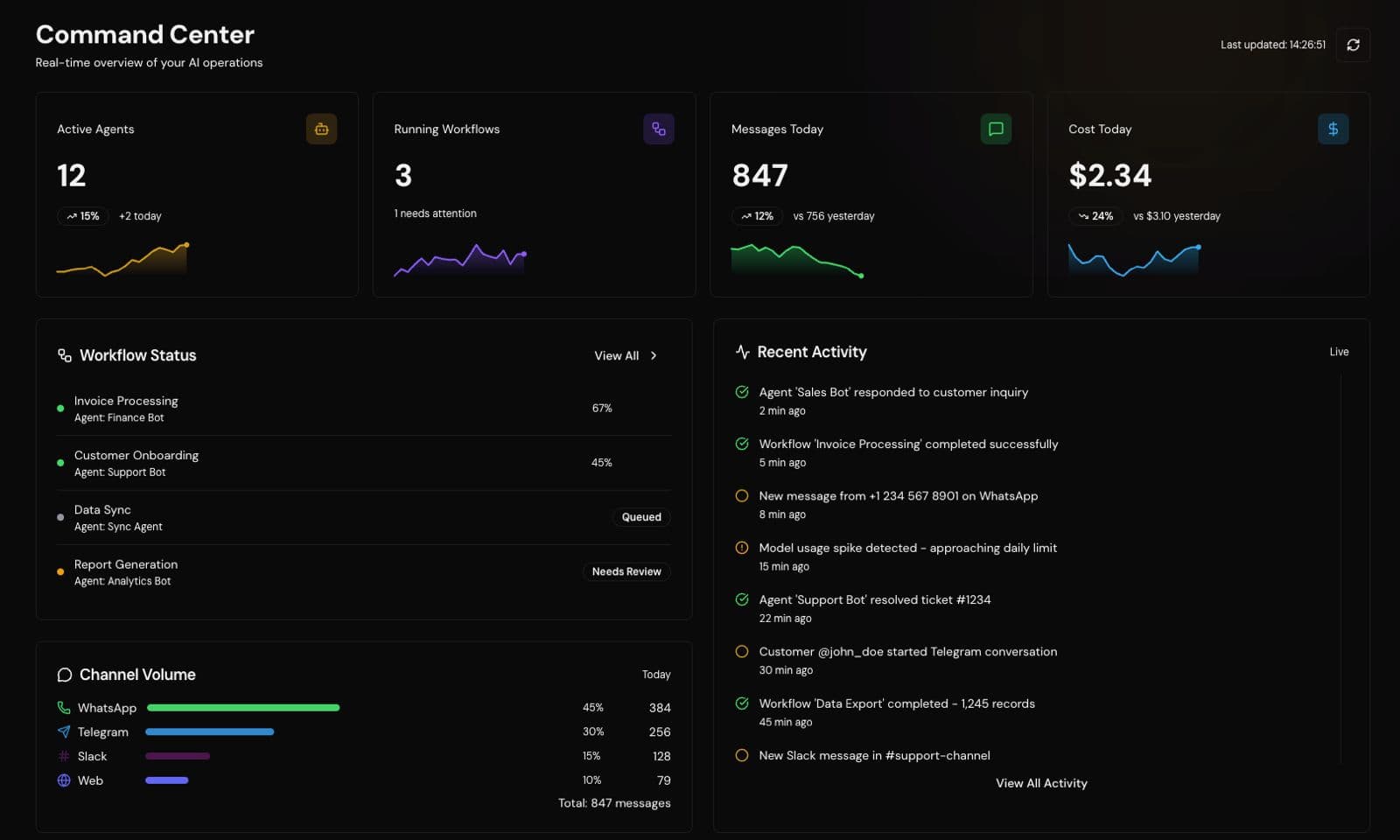Click the Active Agents robot icon
1400x840 pixels.
pyautogui.click(x=321, y=129)
